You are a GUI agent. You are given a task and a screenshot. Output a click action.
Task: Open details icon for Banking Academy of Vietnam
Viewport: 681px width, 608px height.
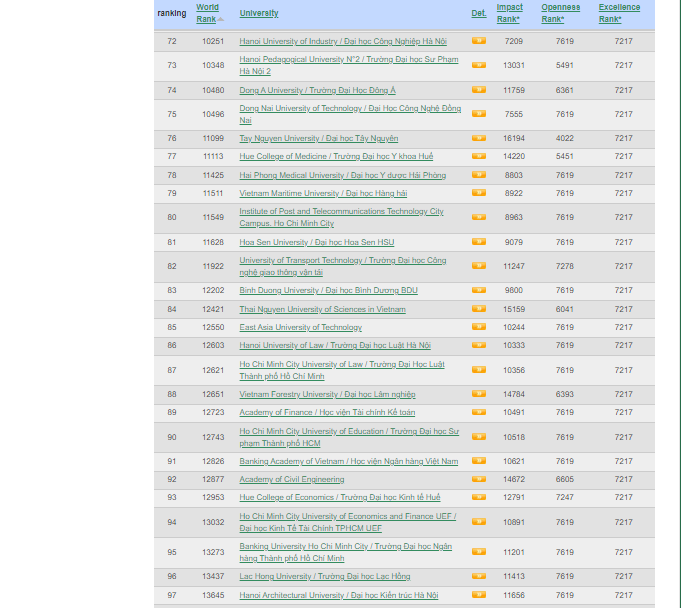point(479,461)
